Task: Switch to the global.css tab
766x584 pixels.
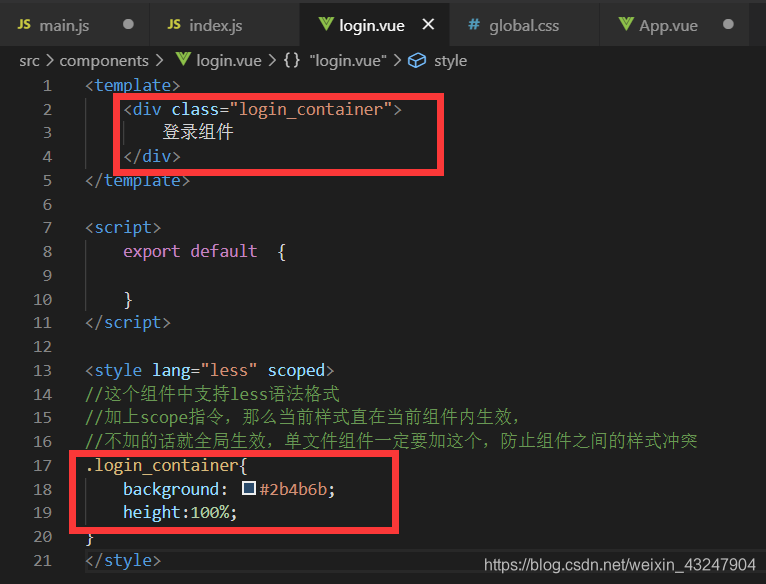Action: click(x=524, y=24)
